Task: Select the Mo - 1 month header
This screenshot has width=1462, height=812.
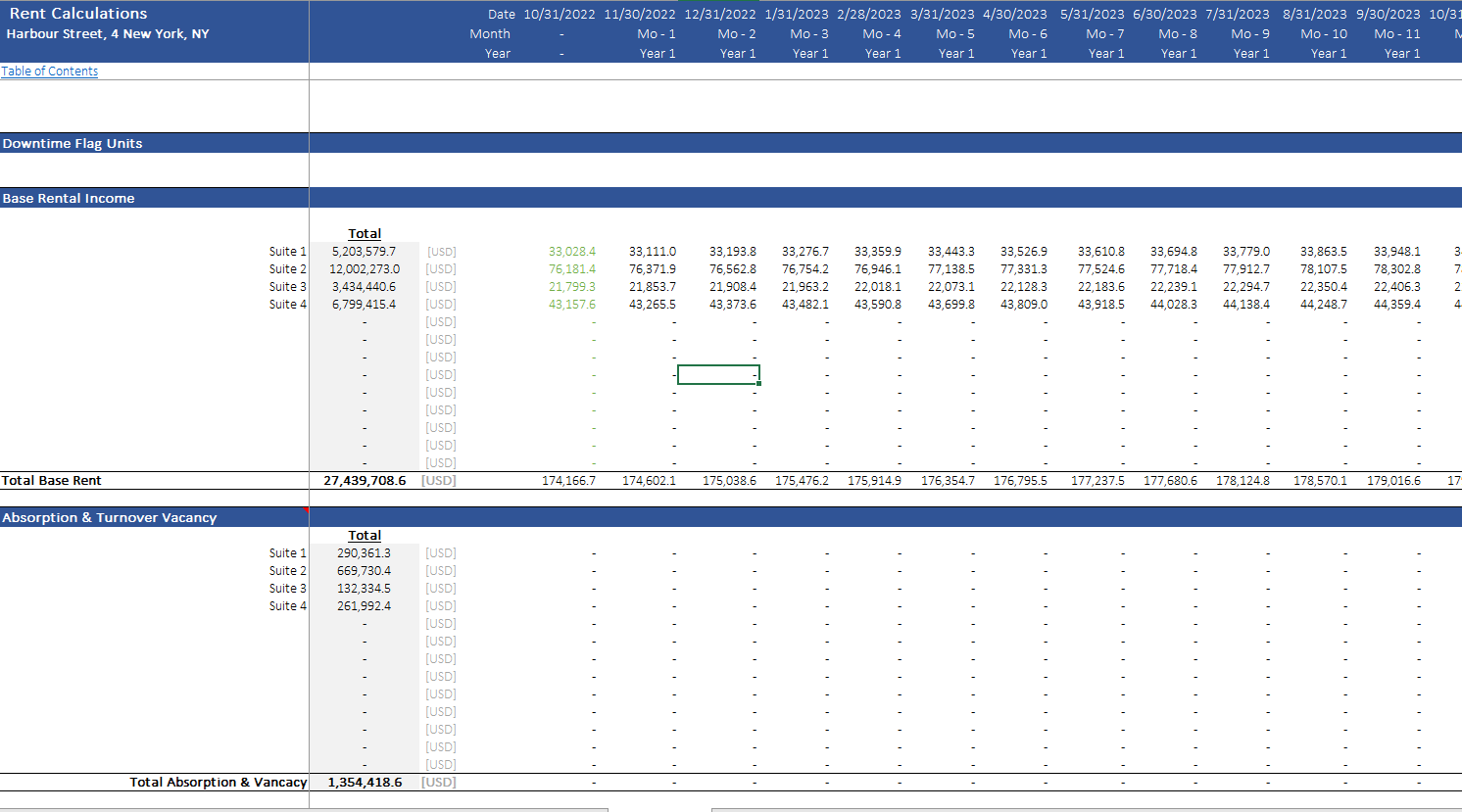Action: pos(657,34)
